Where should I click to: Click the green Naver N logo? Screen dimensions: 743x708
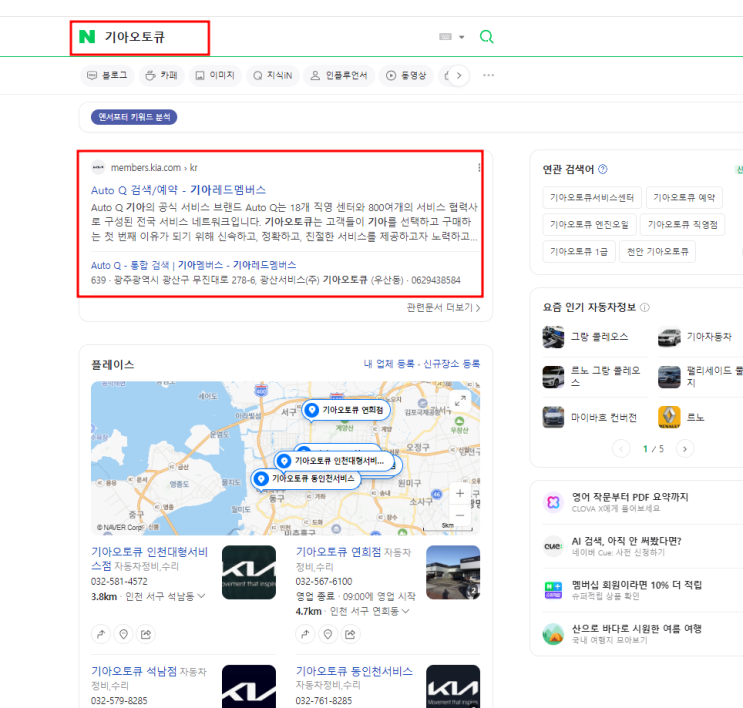pyautogui.click(x=87, y=36)
